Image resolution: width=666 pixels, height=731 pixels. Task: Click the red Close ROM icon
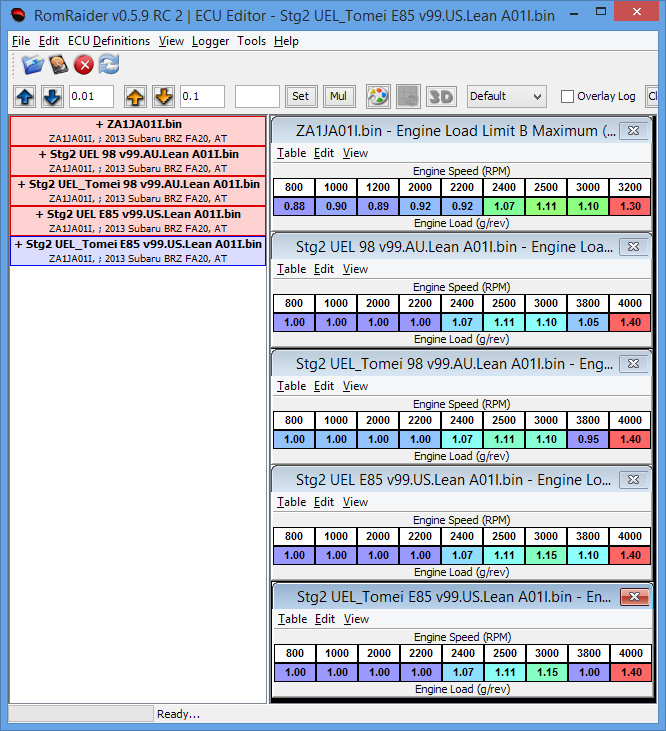[x=84, y=65]
